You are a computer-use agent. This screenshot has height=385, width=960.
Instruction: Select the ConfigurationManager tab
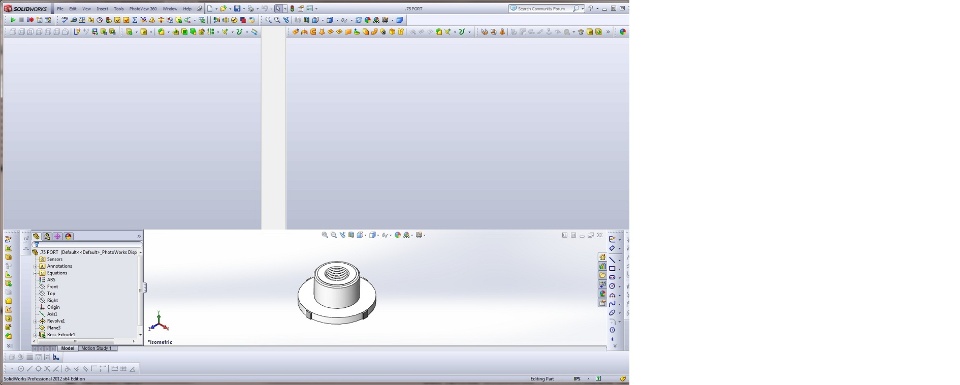click(58, 236)
